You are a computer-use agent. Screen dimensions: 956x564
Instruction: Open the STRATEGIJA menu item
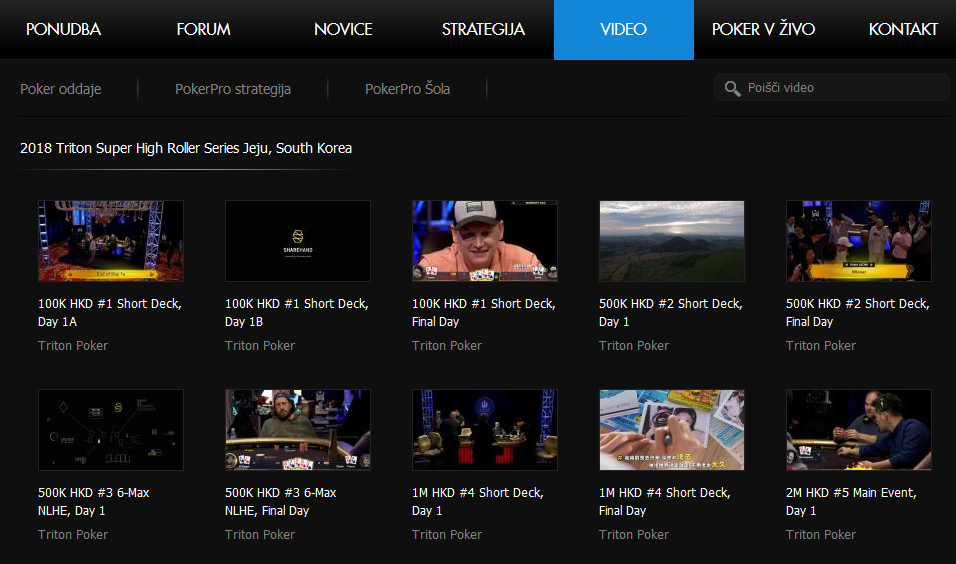pyautogui.click(x=483, y=29)
